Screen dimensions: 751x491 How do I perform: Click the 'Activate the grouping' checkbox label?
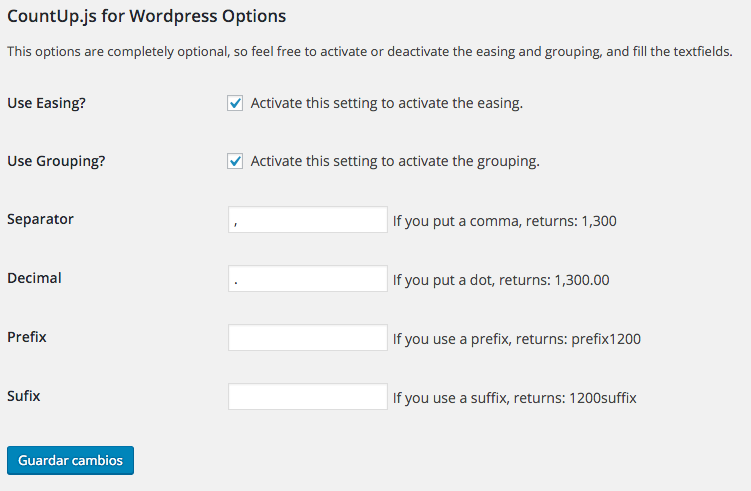point(395,161)
